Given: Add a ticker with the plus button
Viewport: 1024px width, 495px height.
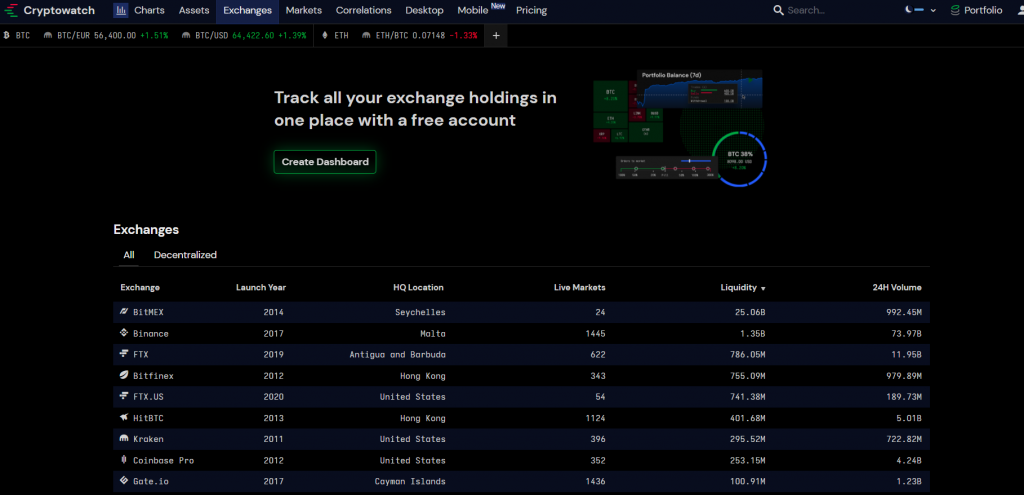Looking at the screenshot, I should pyautogui.click(x=496, y=35).
